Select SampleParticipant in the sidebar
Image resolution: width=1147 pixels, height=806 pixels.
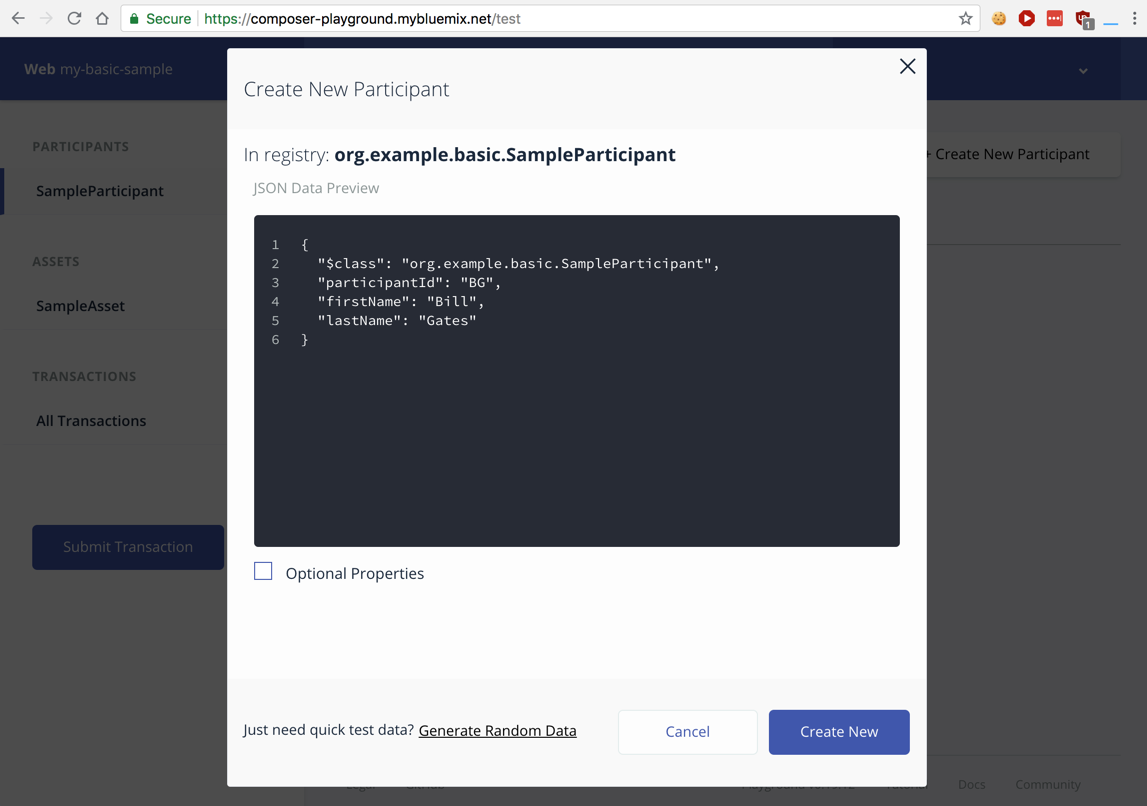tap(100, 191)
